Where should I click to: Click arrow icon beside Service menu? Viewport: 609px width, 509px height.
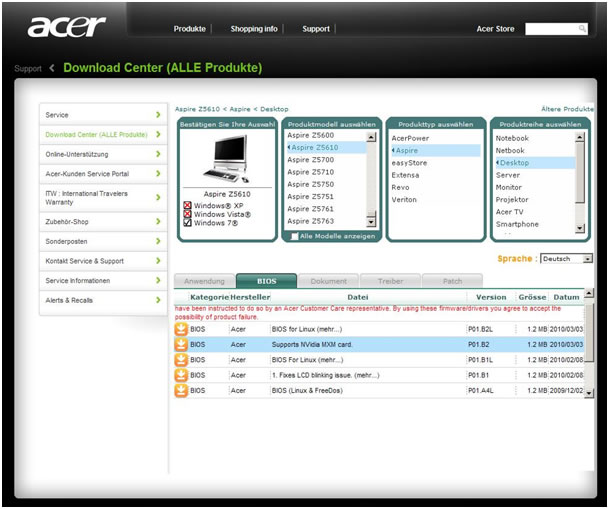[158, 115]
